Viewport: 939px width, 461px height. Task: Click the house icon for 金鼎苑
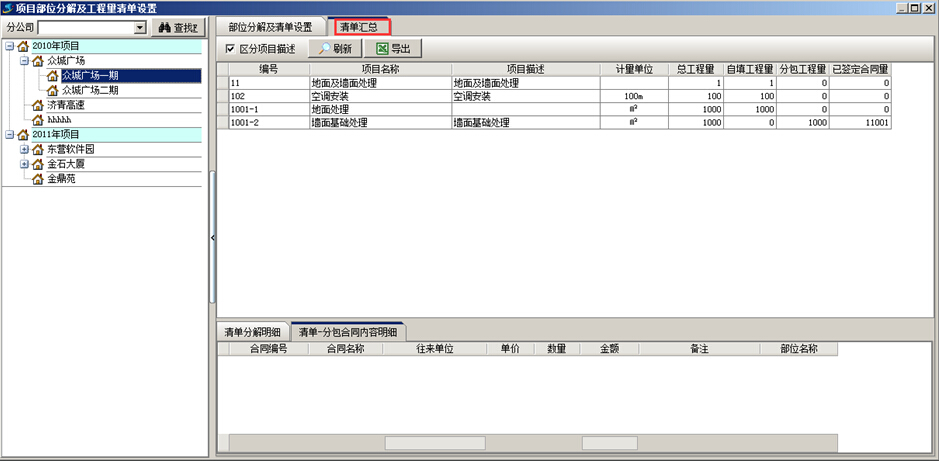(x=38, y=179)
